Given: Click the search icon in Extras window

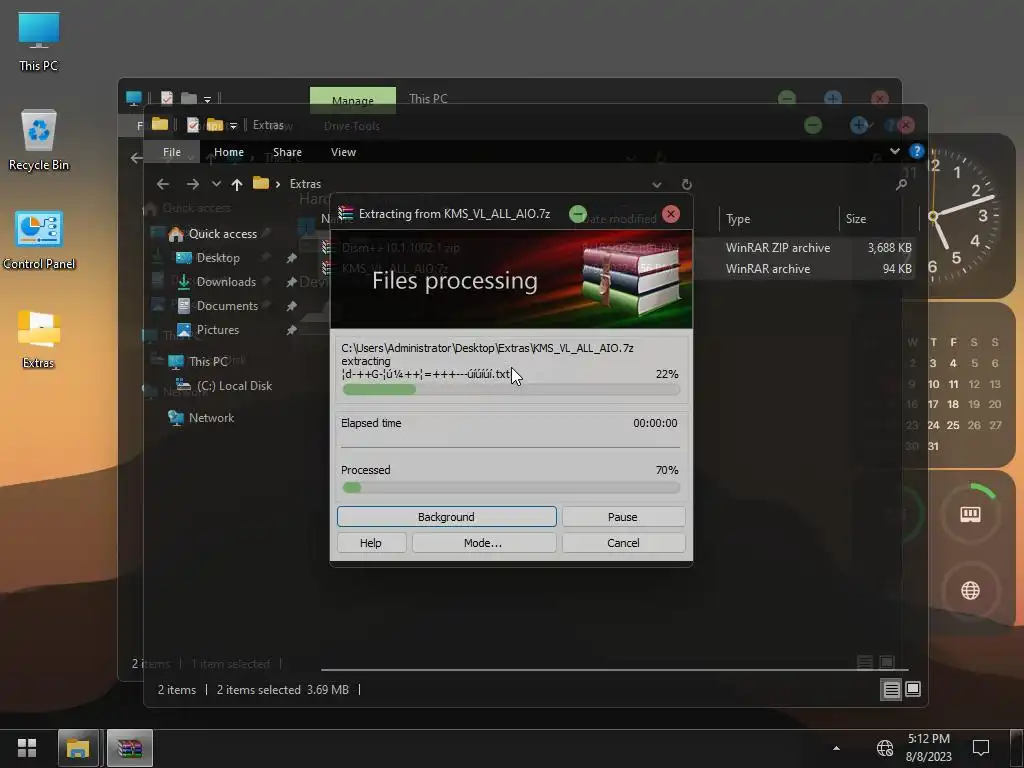Looking at the screenshot, I should (x=901, y=185).
